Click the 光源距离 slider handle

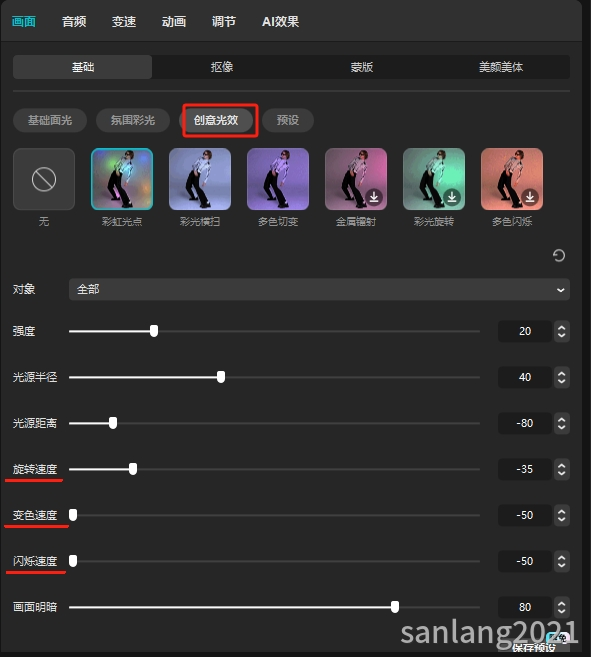(x=113, y=423)
